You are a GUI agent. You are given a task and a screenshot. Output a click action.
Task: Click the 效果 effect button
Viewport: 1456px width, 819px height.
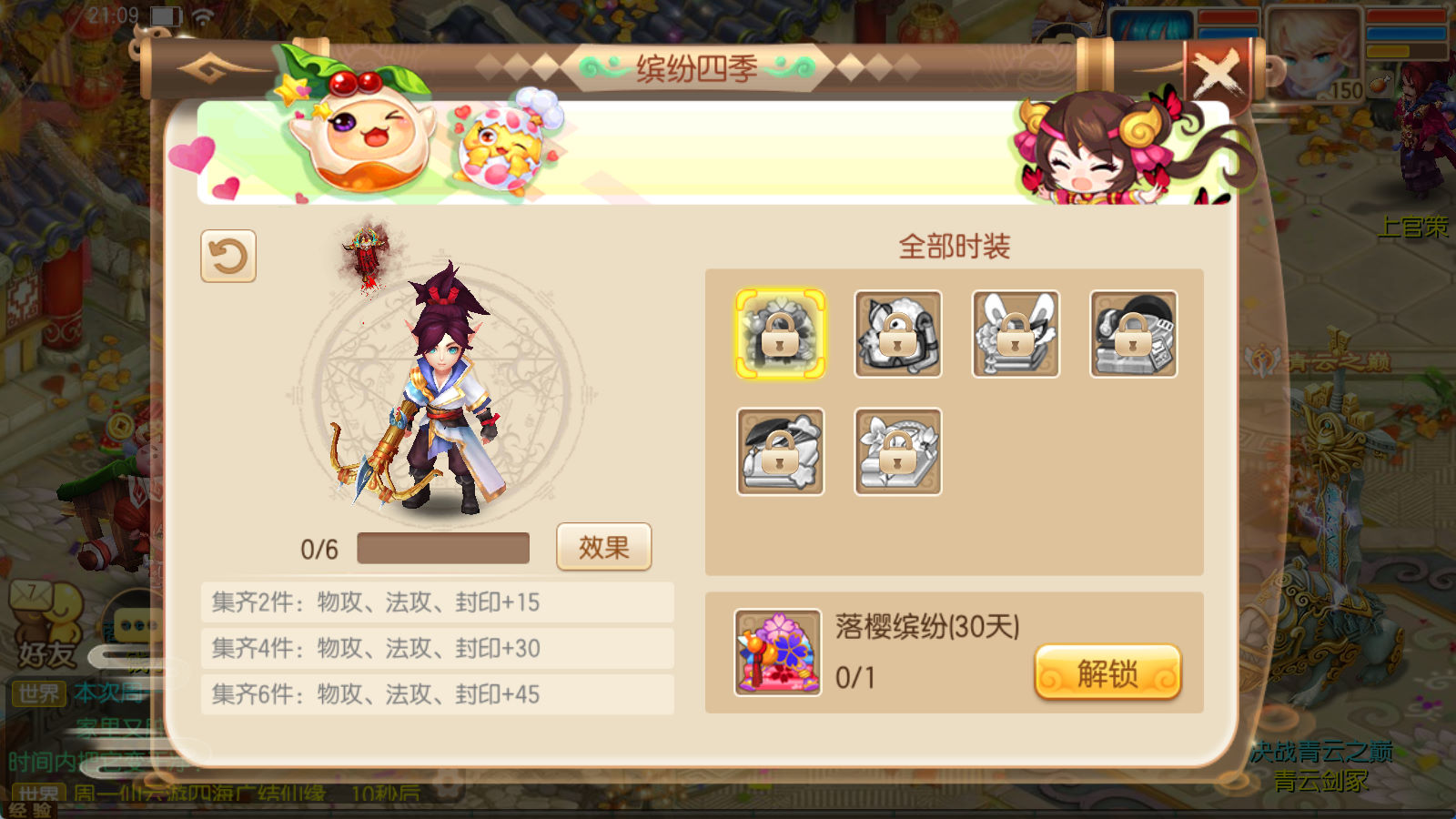pyautogui.click(x=604, y=547)
